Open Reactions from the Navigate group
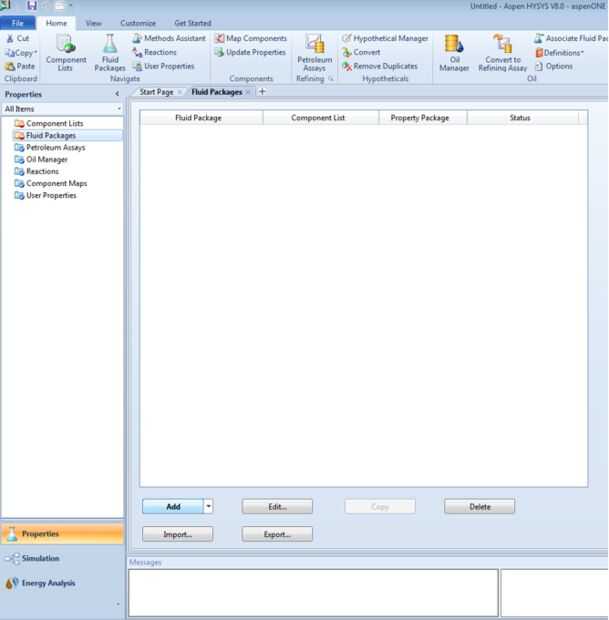609x620 pixels. click(155, 52)
